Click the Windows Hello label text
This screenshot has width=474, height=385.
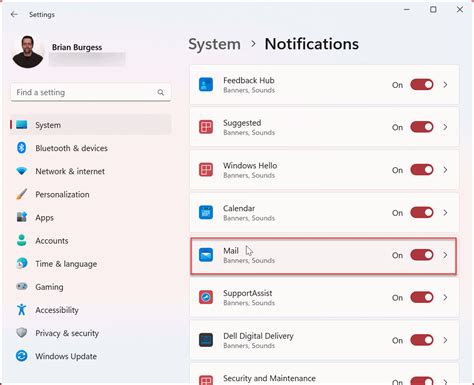point(250,166)
